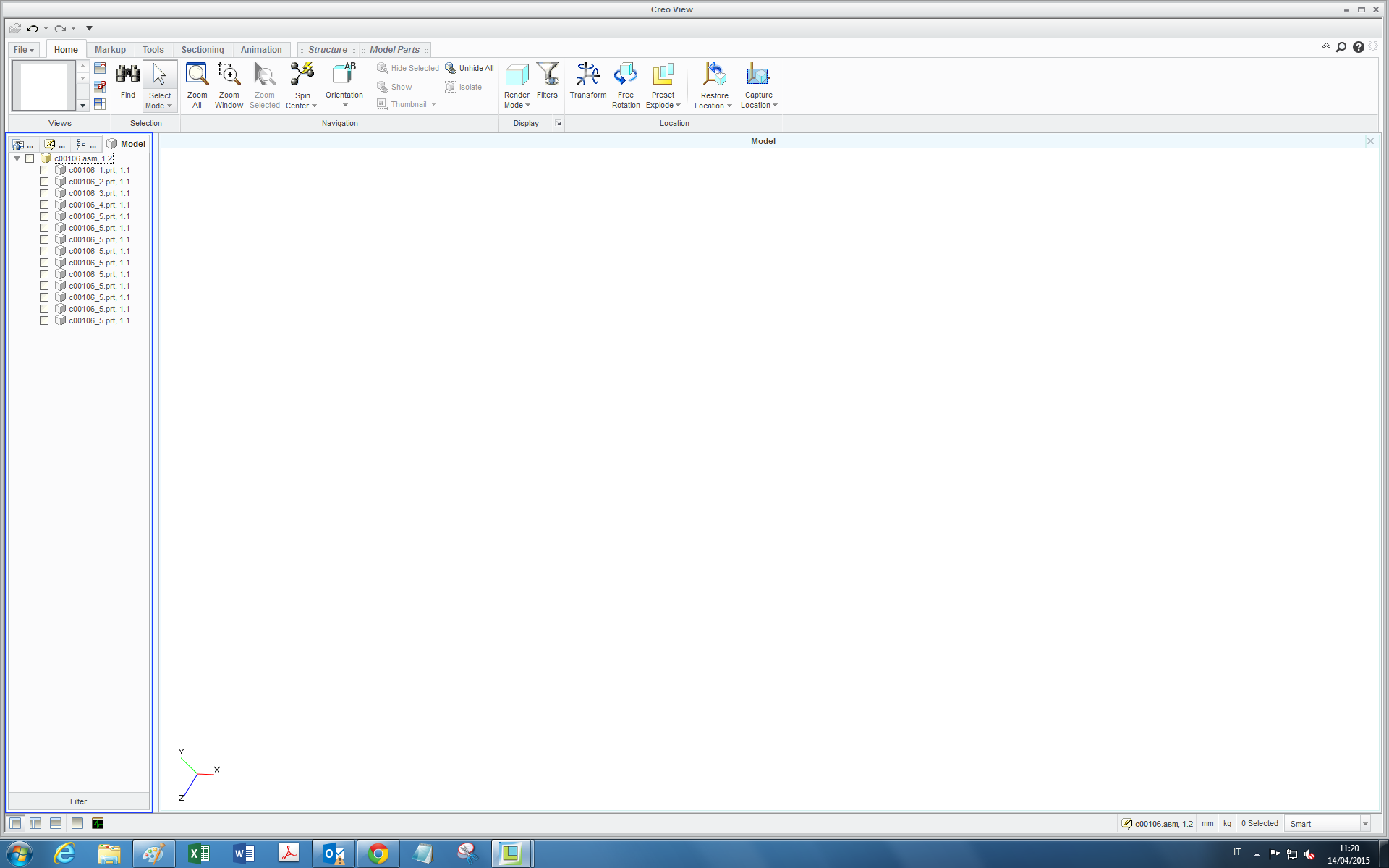Click Restore Location

(x=713, y=85)
